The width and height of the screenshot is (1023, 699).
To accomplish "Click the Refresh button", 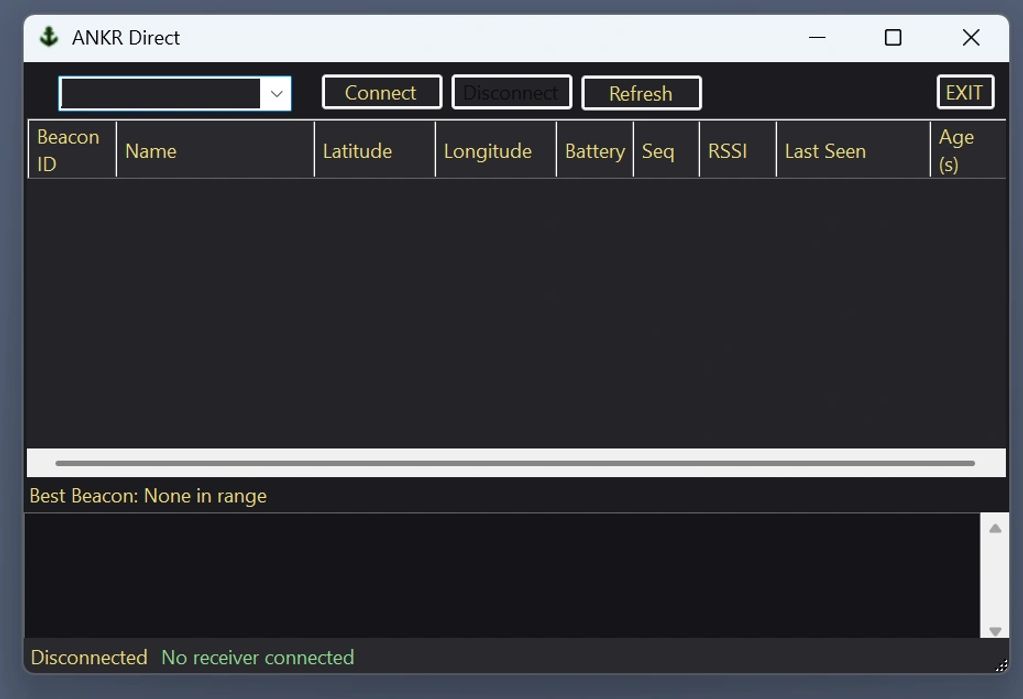I will tap(641, 93).
